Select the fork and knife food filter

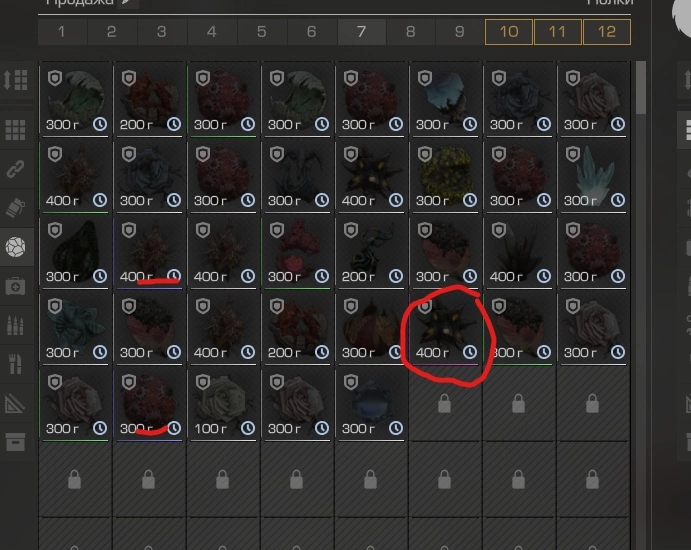click(x=15, y=364)
